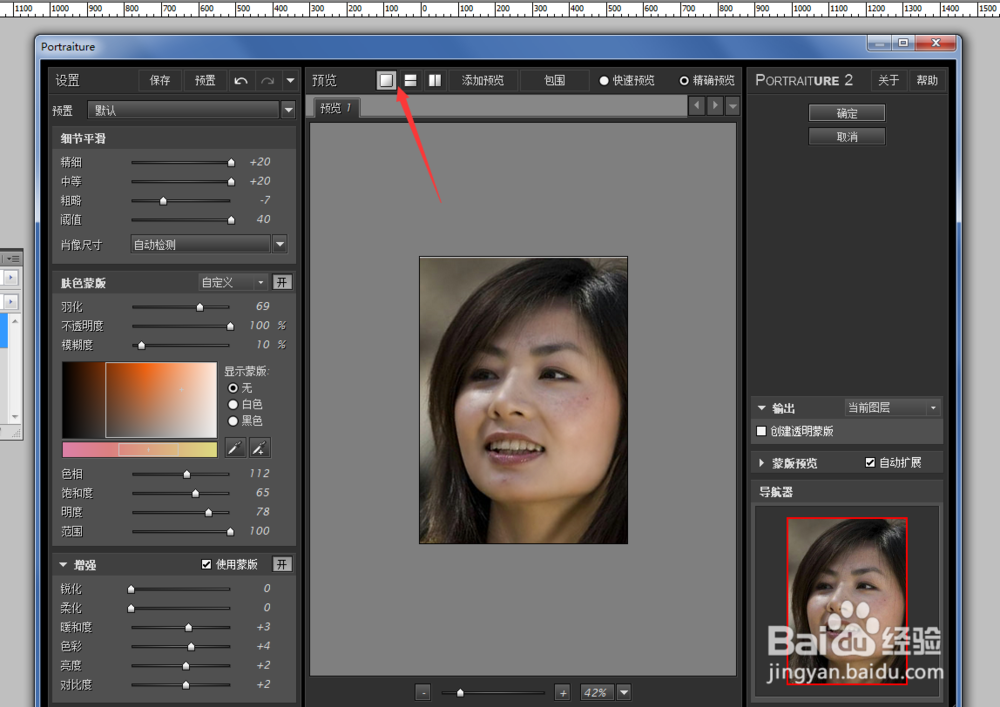This screenshot has width=1000, height=707.
Task: Click the sharpen slider
Action: (x=180, y=589)
